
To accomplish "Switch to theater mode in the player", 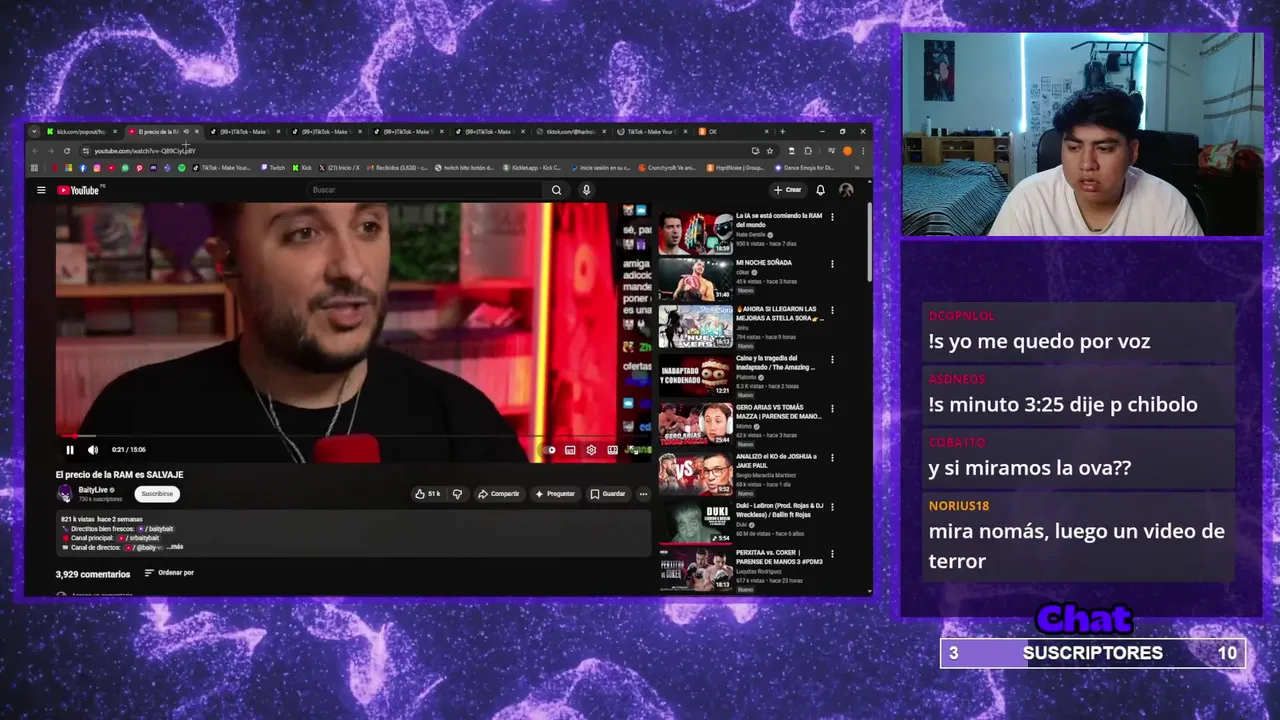I will point(612,450).
